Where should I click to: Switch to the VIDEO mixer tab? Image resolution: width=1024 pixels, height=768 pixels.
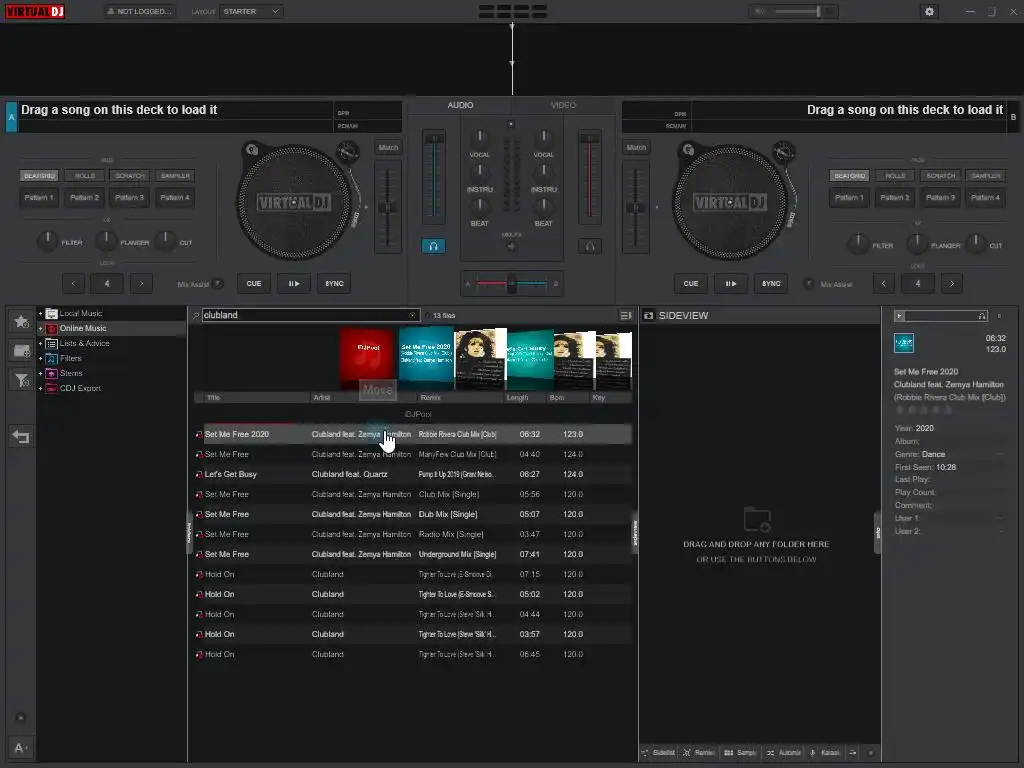[563, 105]
